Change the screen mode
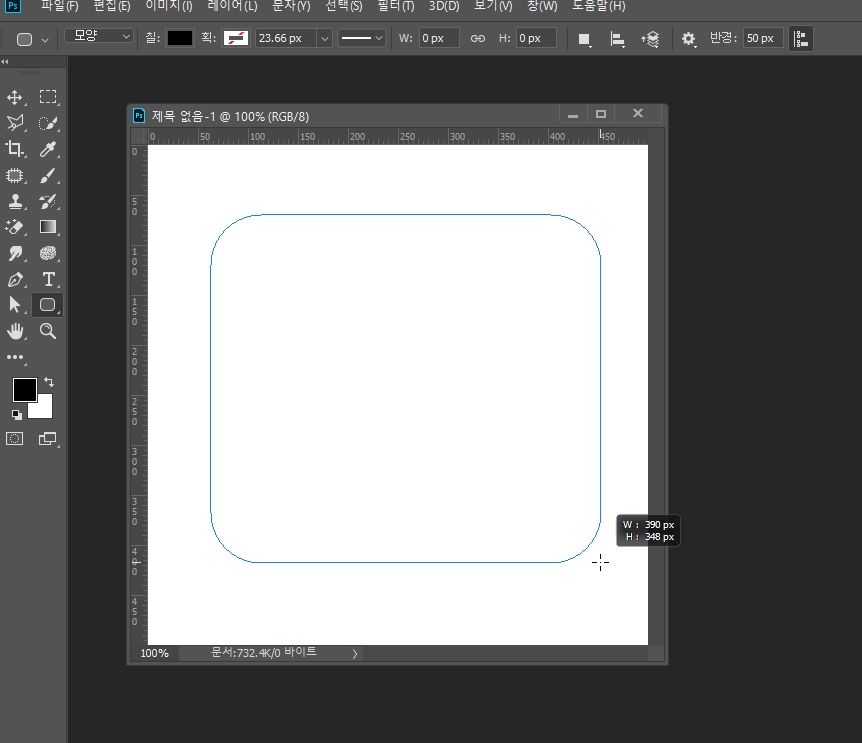The width and height of the screenshot is (862, 743). pyautogui.click(x=48, y=439)
